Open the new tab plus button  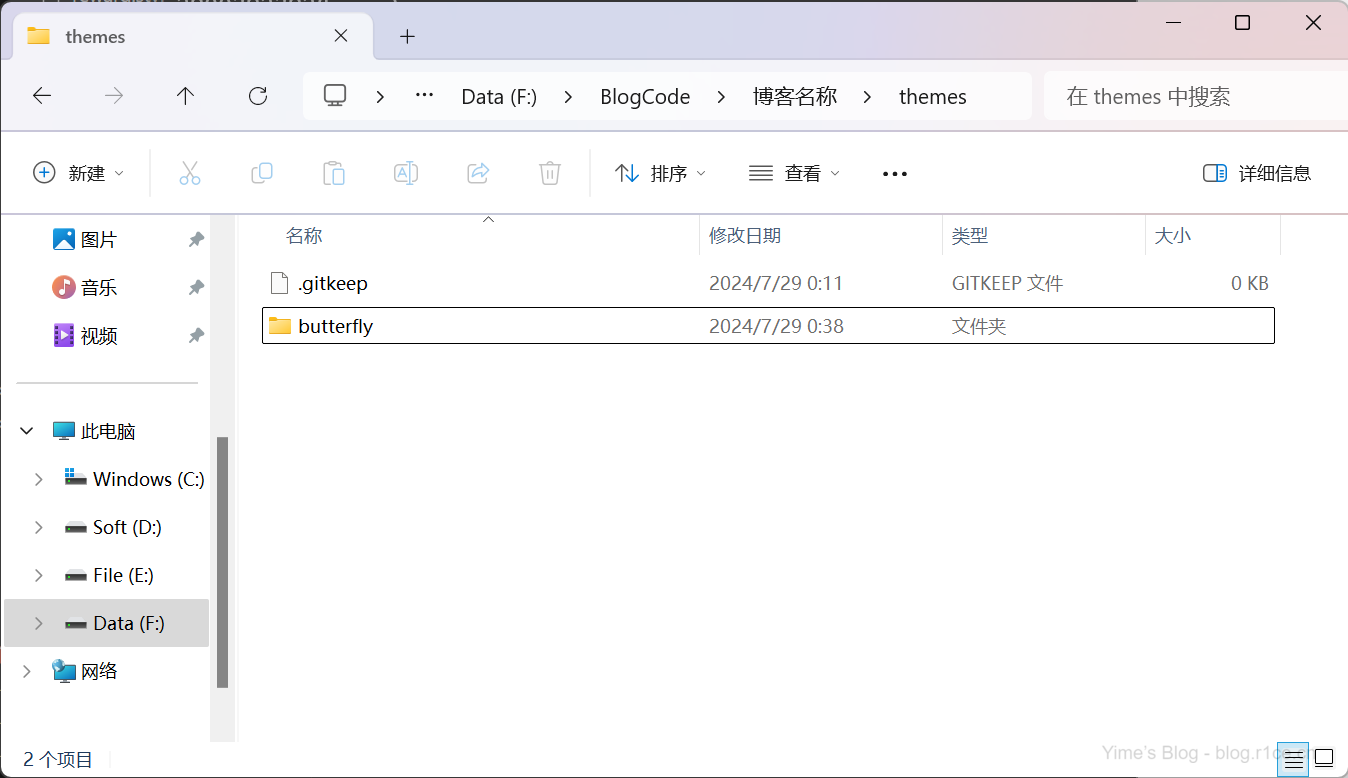click(407, 37)
